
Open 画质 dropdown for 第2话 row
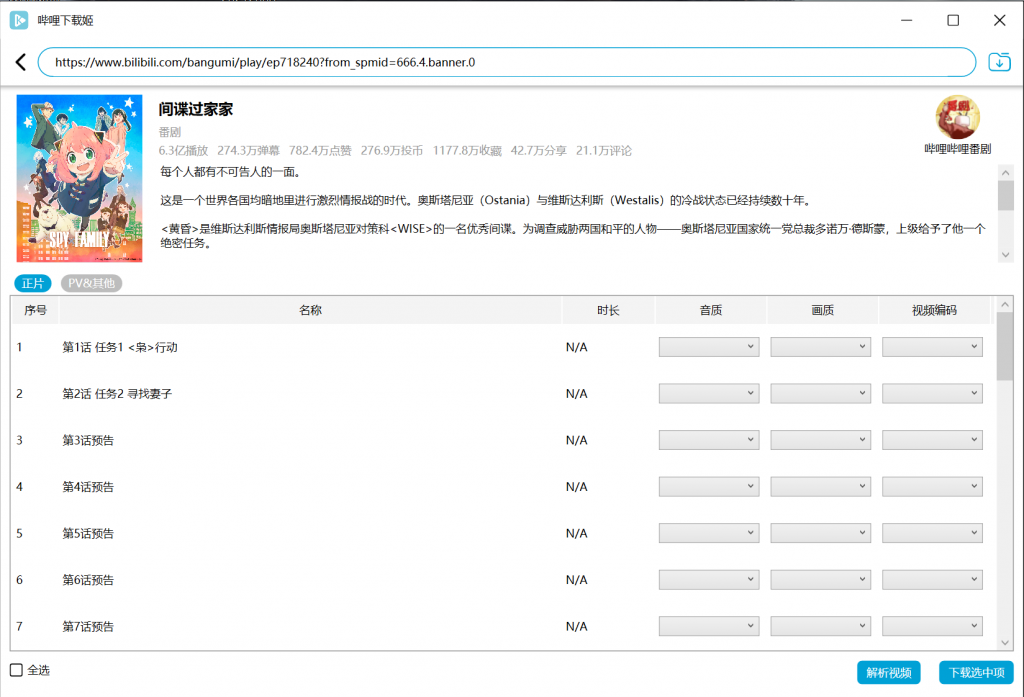point(820,393)
